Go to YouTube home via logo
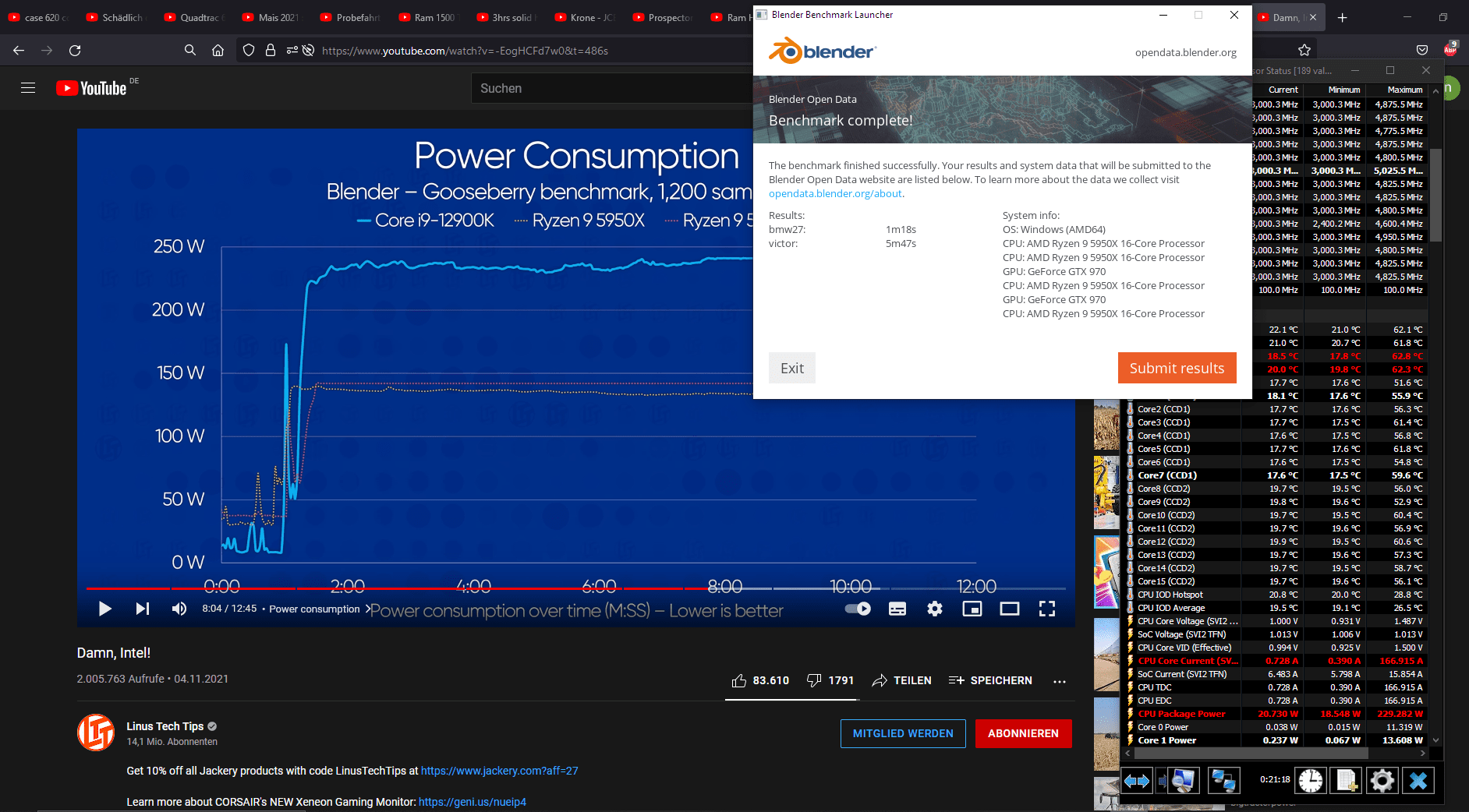This screenshot has height=812, width=1469. point(92,88)
